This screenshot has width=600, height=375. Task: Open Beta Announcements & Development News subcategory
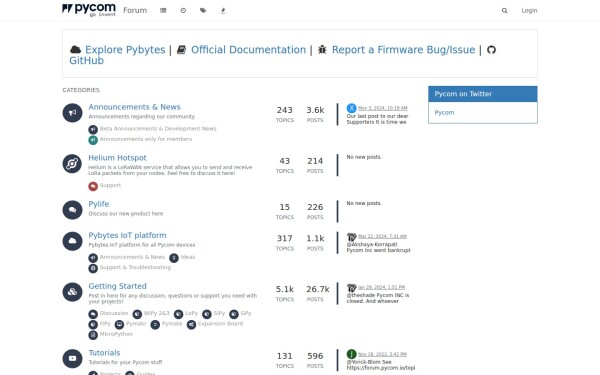coord(158,129)
